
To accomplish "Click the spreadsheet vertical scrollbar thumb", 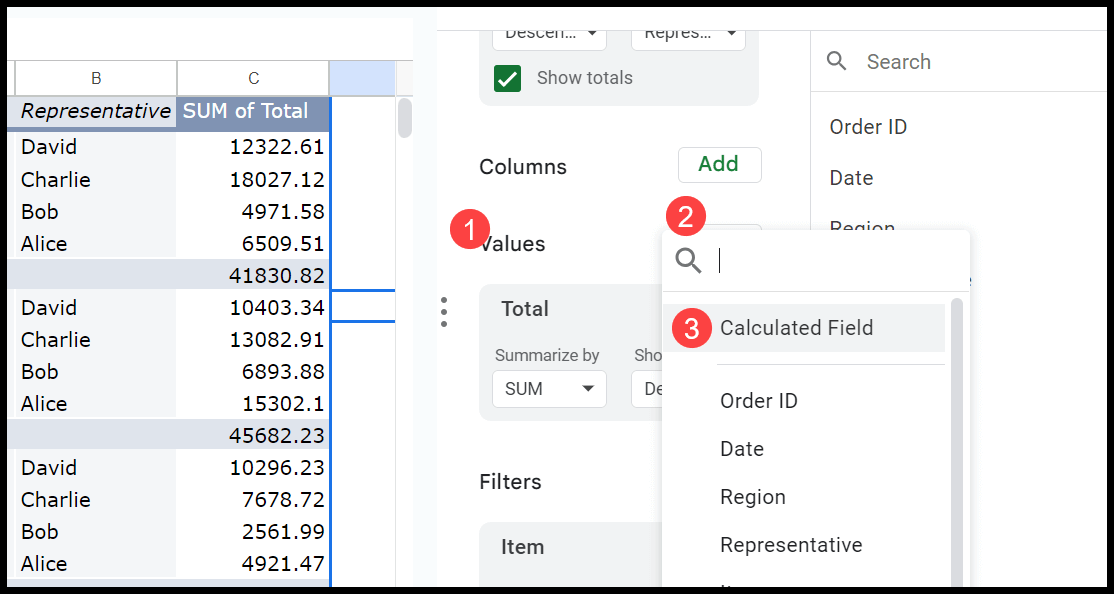I will click(404, 117).
